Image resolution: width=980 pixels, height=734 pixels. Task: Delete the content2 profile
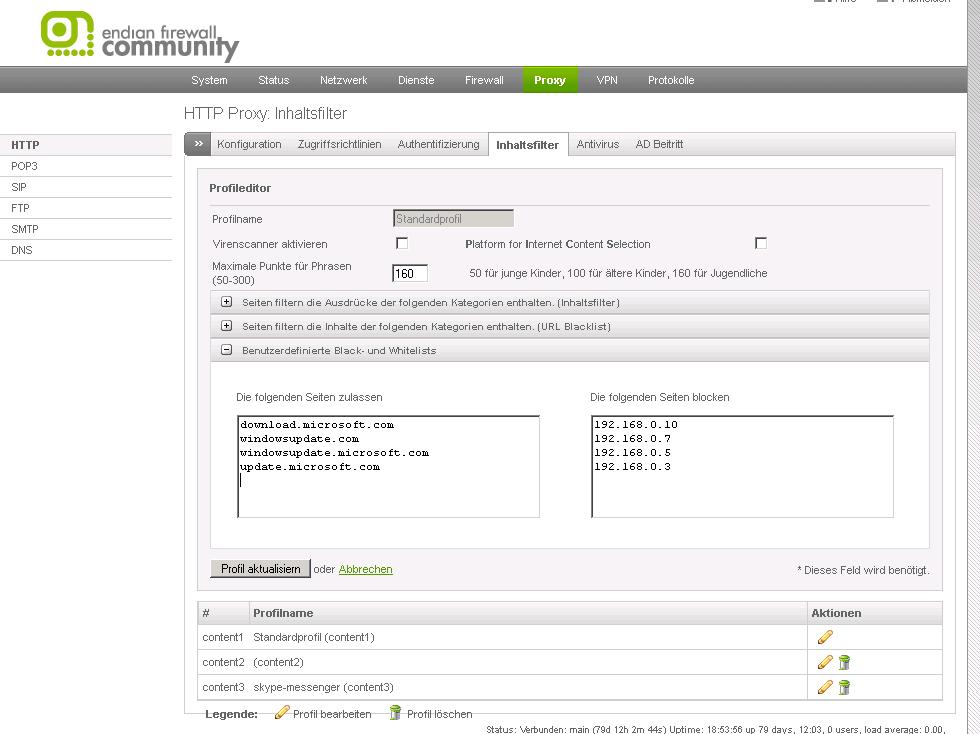844,662
